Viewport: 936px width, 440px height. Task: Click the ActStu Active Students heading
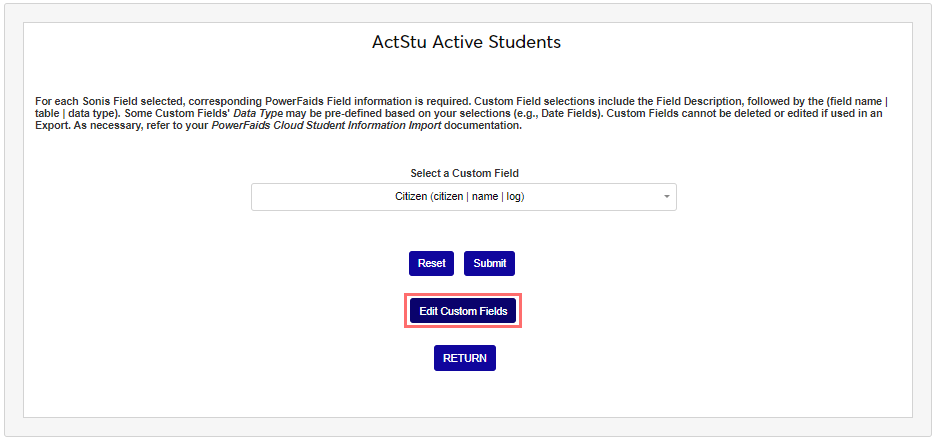(466, 42)
